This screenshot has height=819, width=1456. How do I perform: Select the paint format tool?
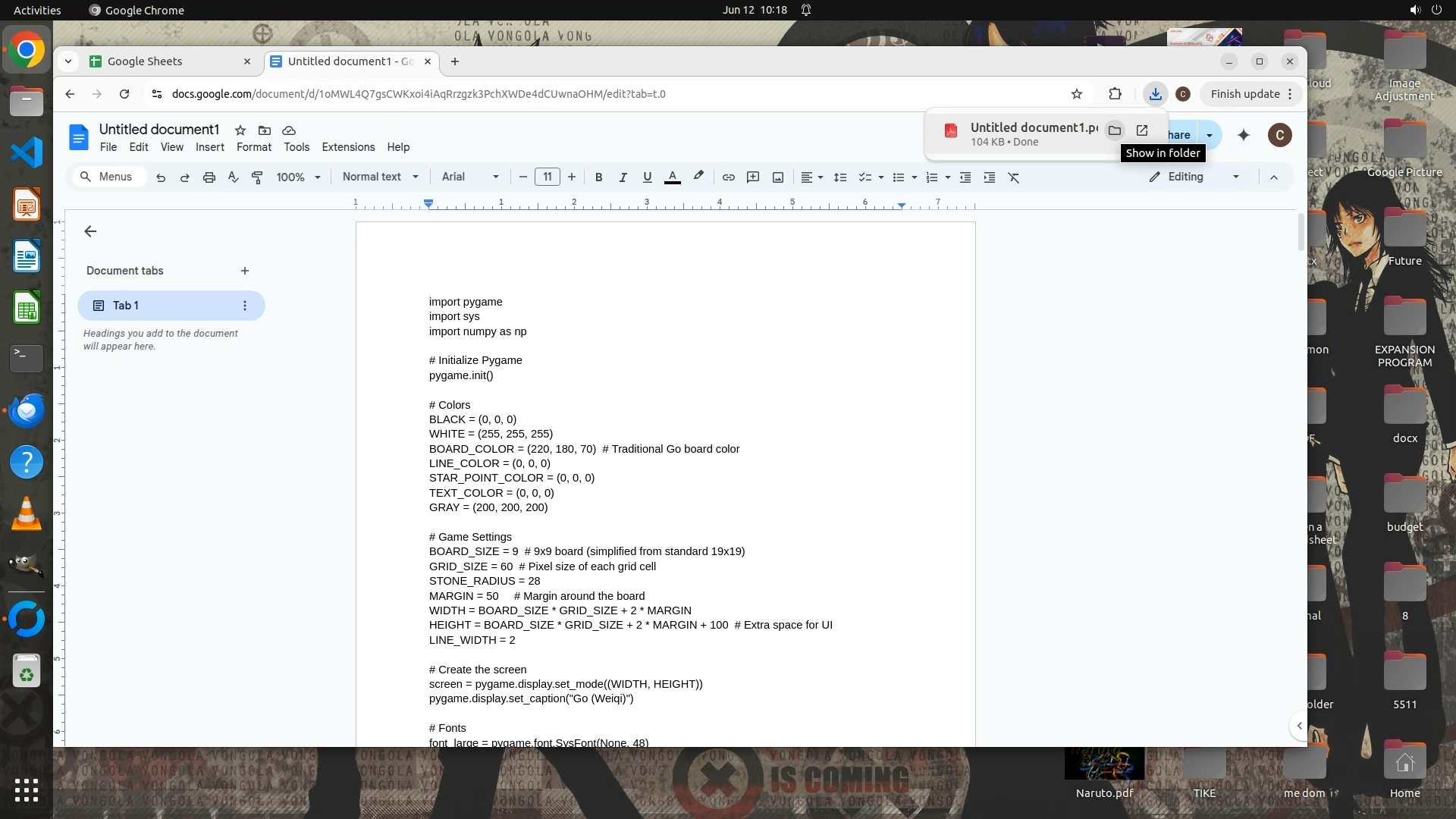coord(257,177)
